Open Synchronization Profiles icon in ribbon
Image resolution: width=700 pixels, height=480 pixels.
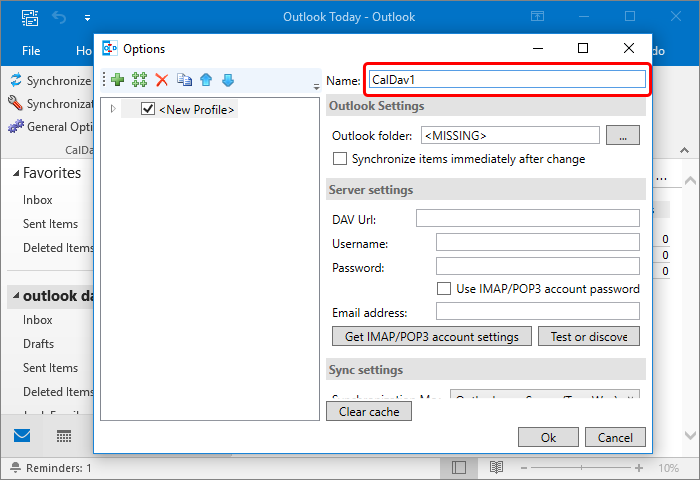click(x=16, y=103)
